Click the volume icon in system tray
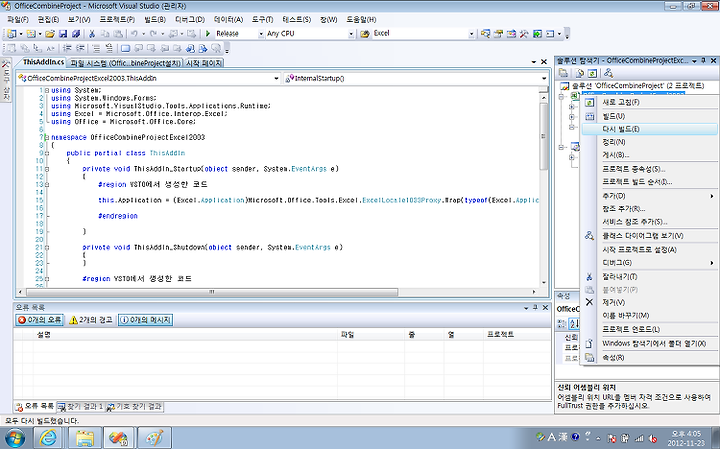720x449 pixels. [652, 438]
